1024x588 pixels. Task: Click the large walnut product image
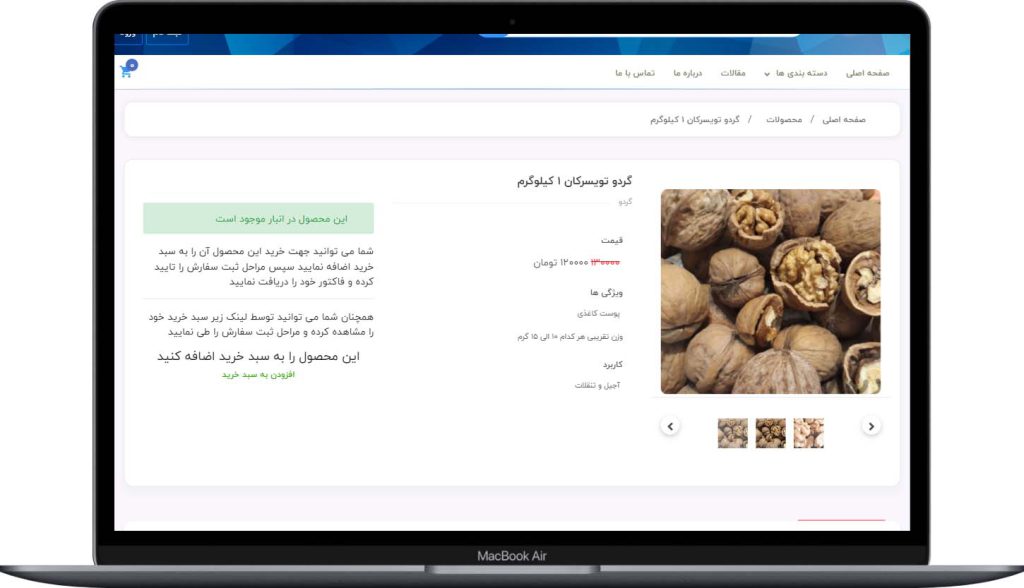click(x=770, y=292)
